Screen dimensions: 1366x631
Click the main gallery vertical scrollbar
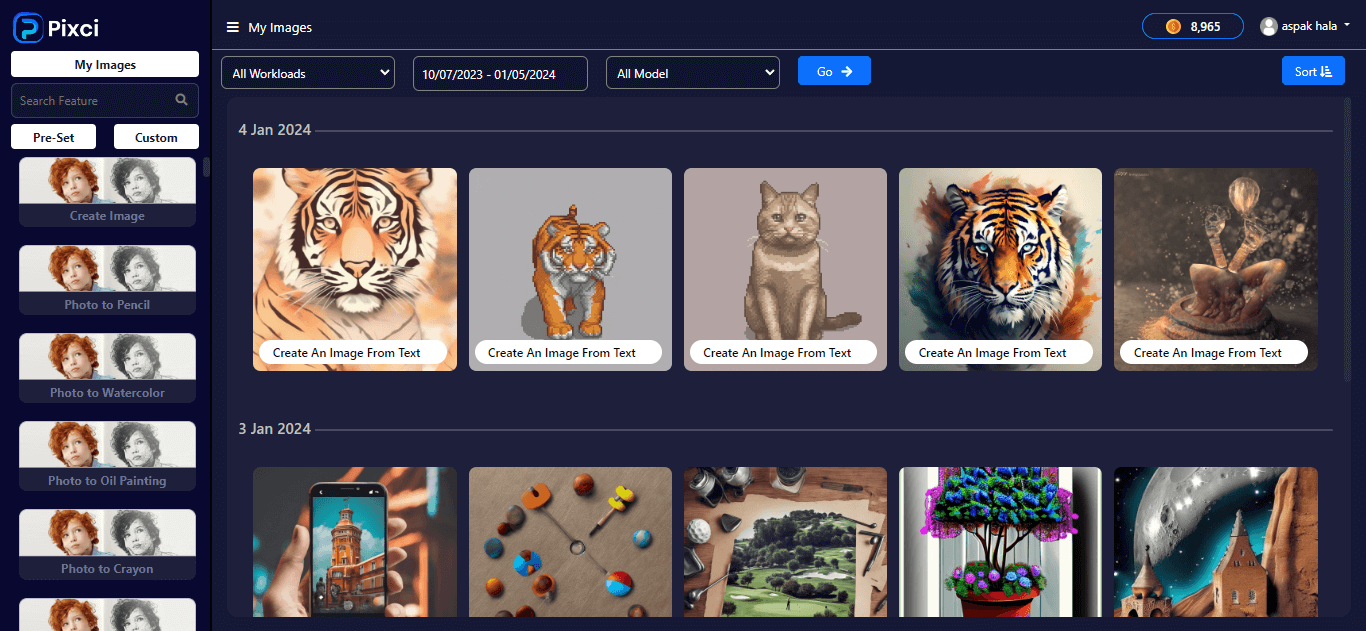tap(1348, 240)
